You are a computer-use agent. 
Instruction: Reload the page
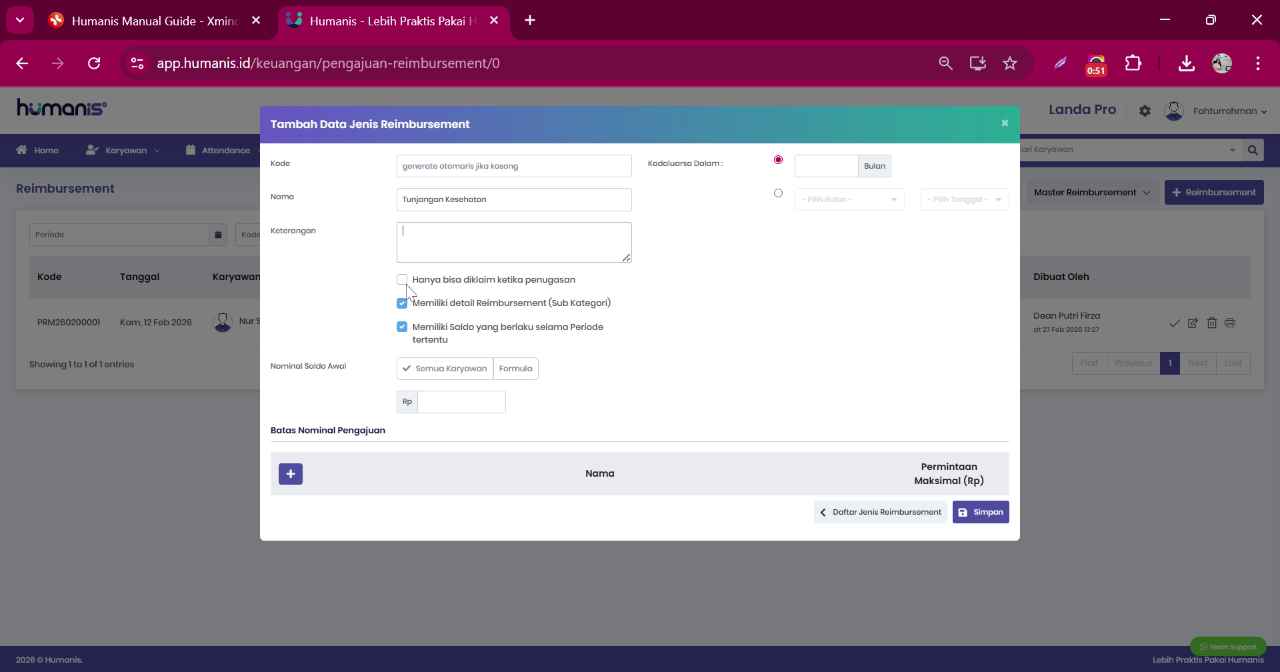pos(94,63)
